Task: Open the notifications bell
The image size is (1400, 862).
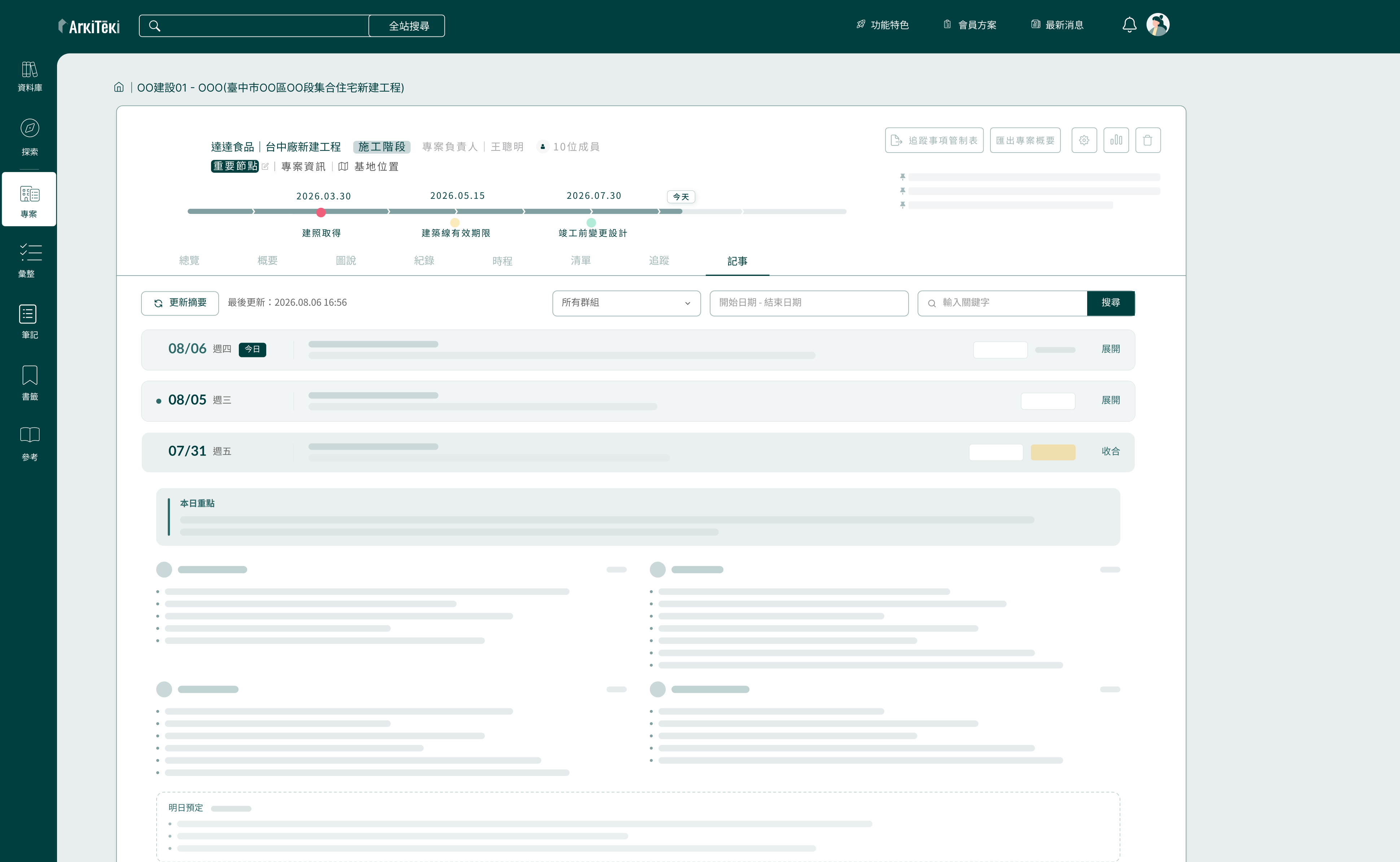Action: coord(1129,25)
